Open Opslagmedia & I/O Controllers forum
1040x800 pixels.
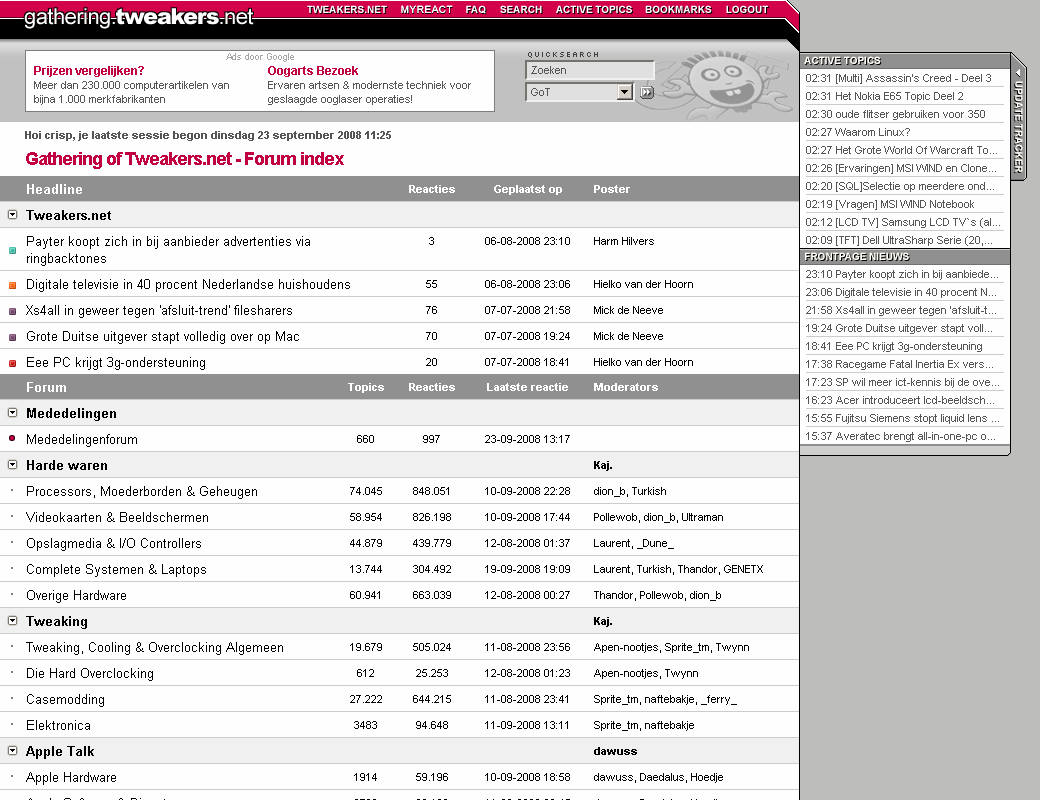[x=113, y=543]
